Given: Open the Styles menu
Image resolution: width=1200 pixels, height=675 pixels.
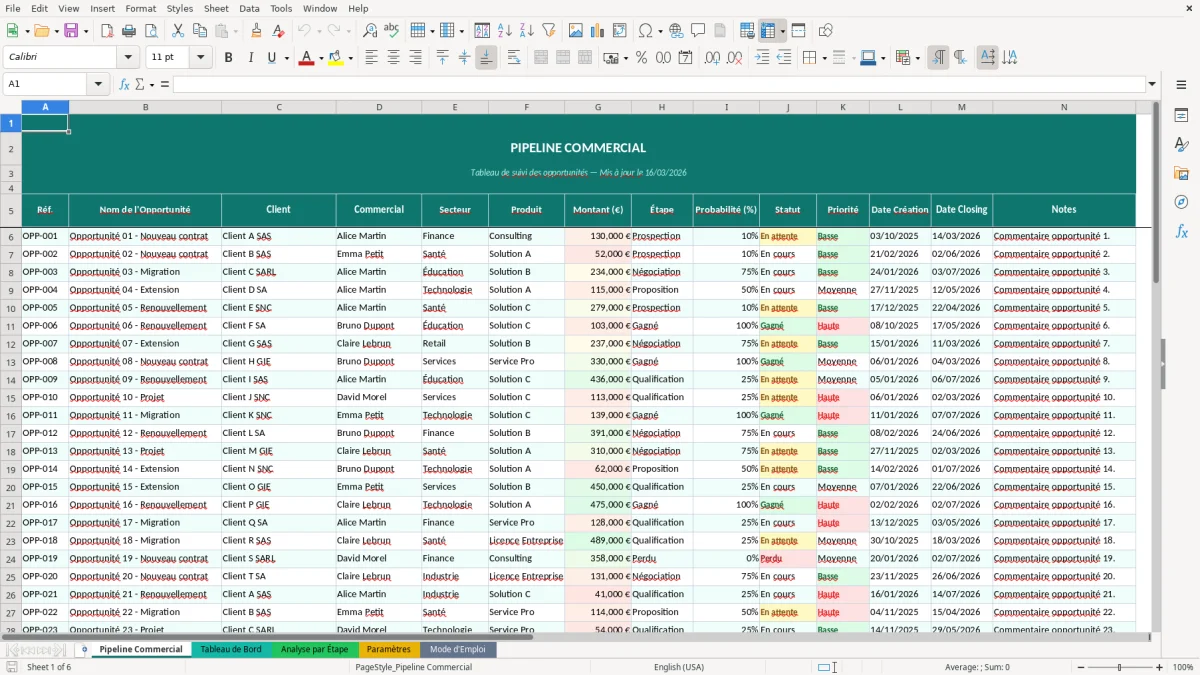Looking at the screenshot, I should (x=180, y=8).
